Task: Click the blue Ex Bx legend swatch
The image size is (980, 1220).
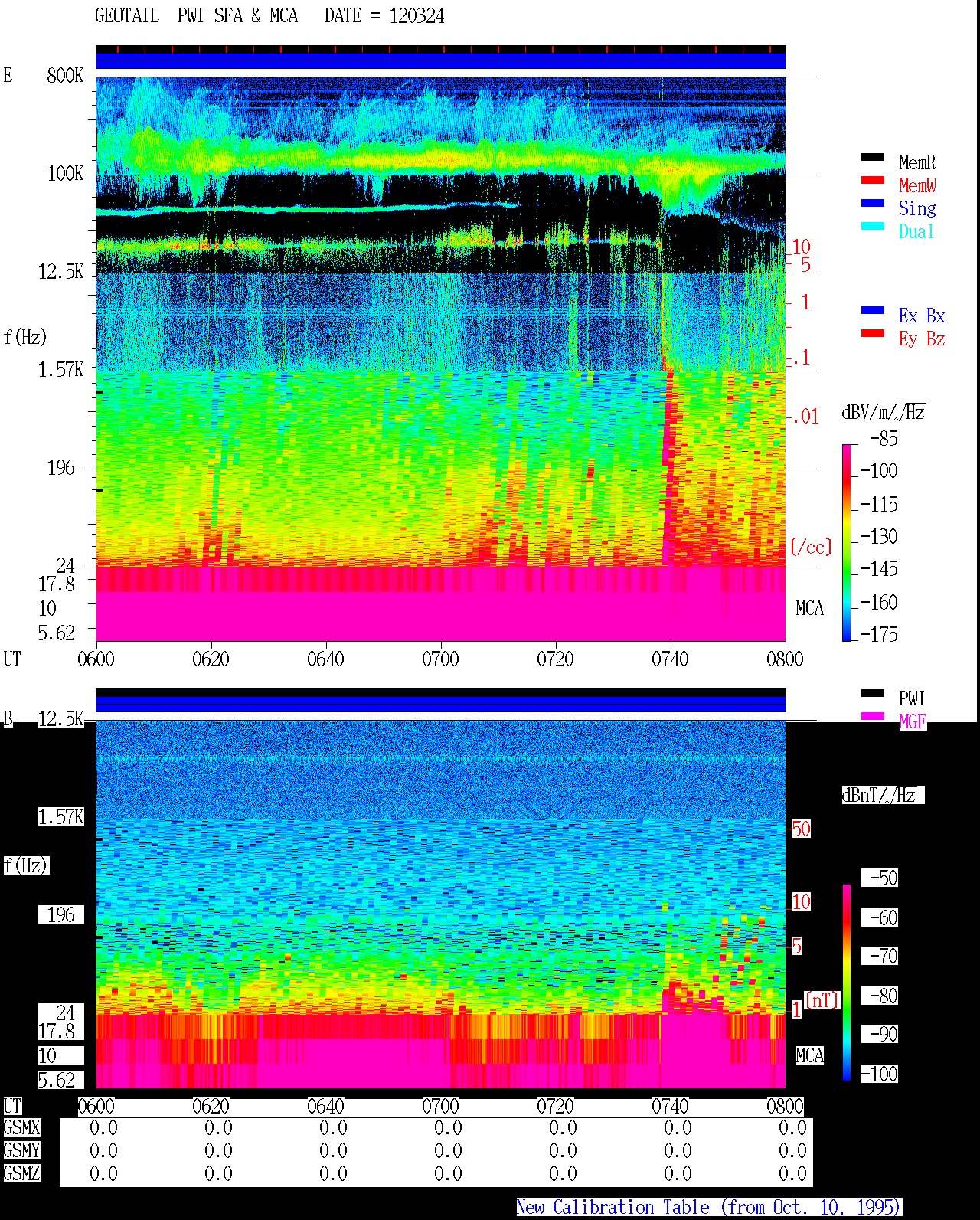Action: (x=873, y=311)
